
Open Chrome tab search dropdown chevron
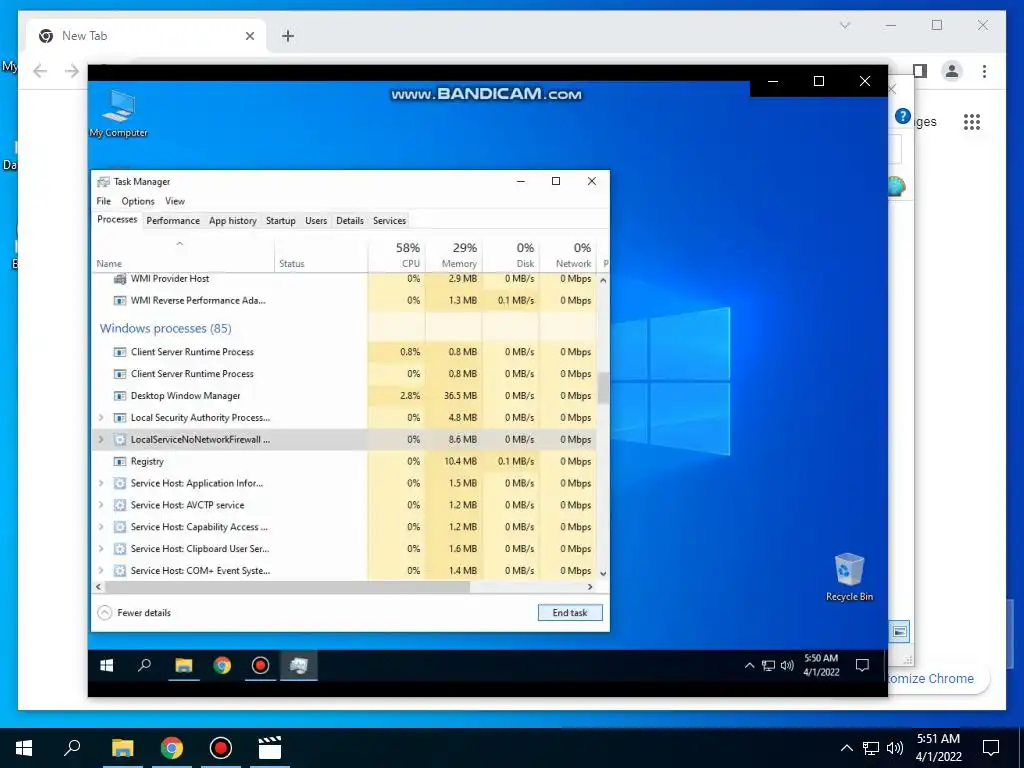tap(845, 25)
